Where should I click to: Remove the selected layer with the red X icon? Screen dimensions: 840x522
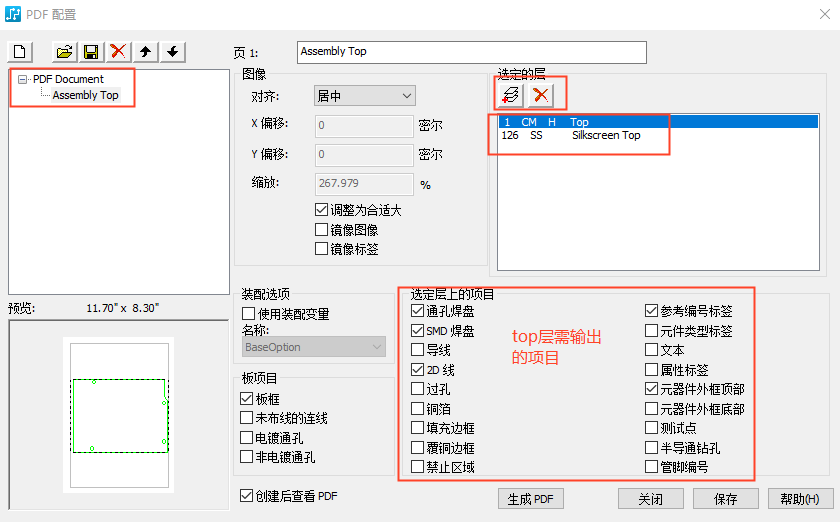541,95
